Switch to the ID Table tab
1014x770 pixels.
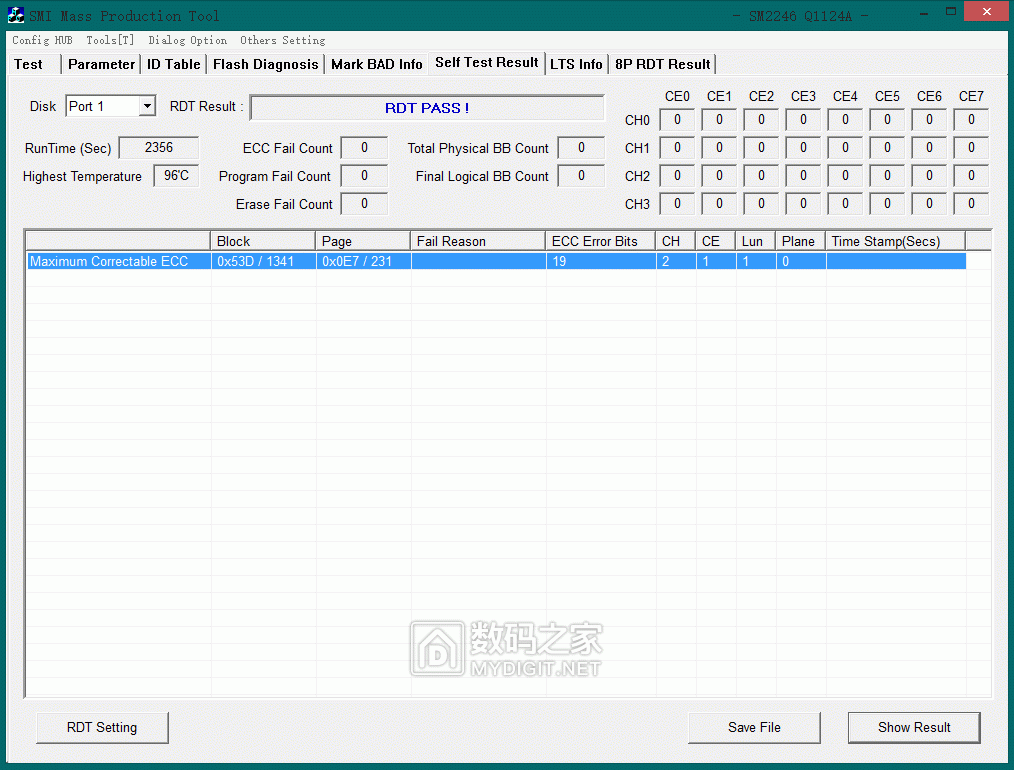point(174,64)
